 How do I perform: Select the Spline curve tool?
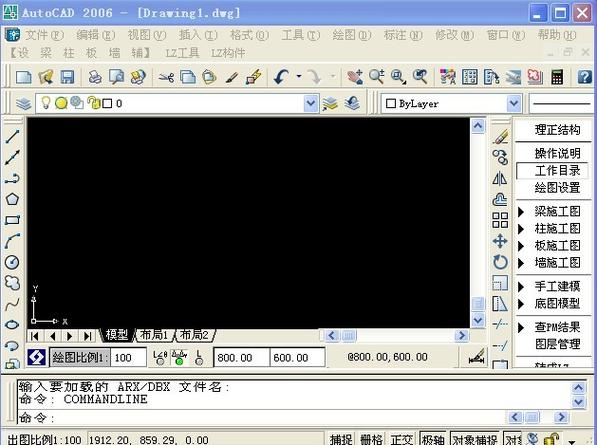[x=12, y=304]
